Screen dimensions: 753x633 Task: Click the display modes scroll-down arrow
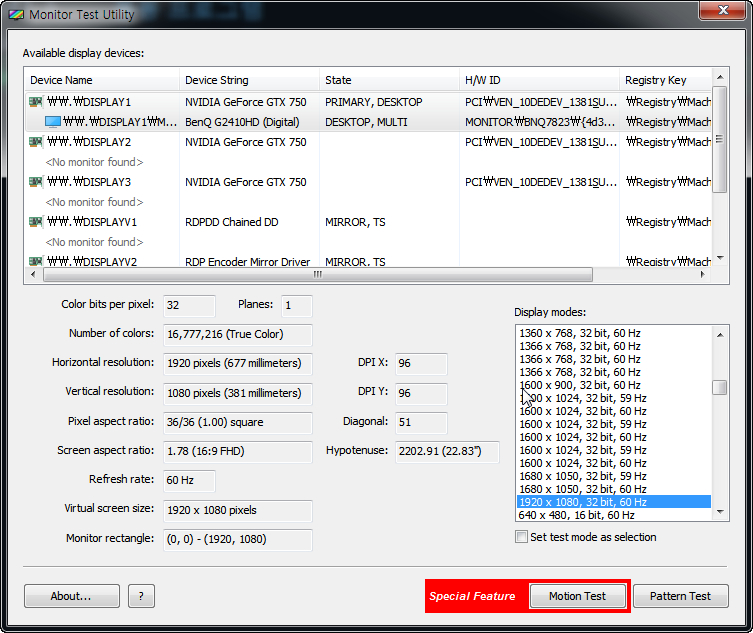[x=720, y=512]
